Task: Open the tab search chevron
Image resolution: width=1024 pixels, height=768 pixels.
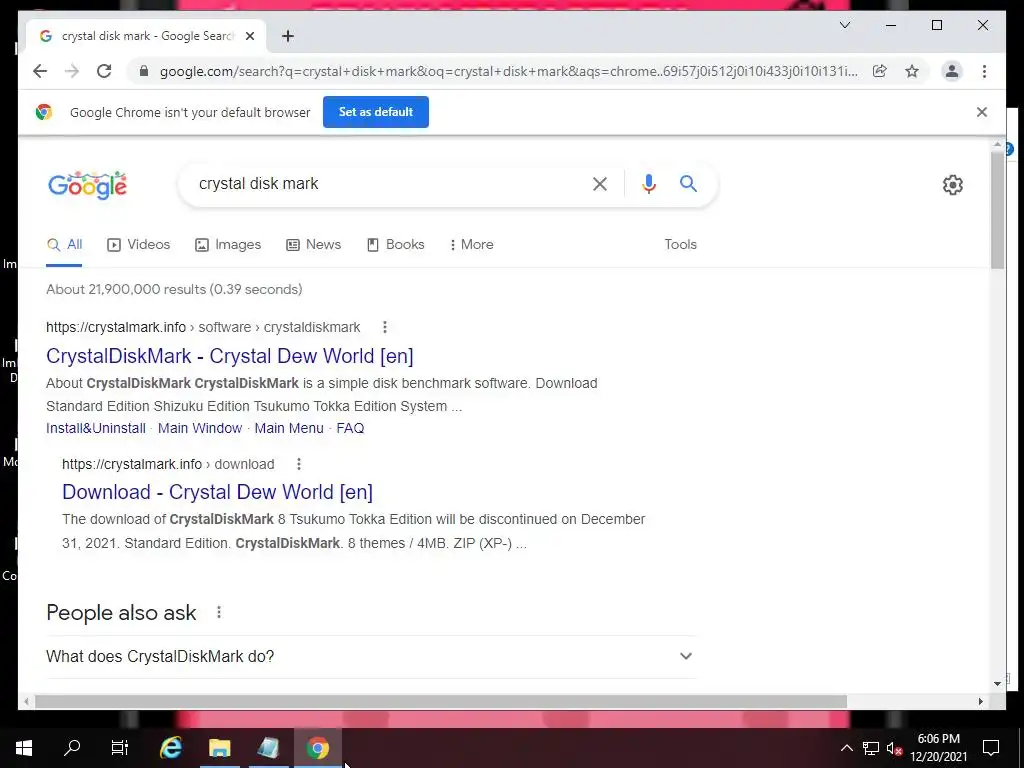Action: point(844,25)
